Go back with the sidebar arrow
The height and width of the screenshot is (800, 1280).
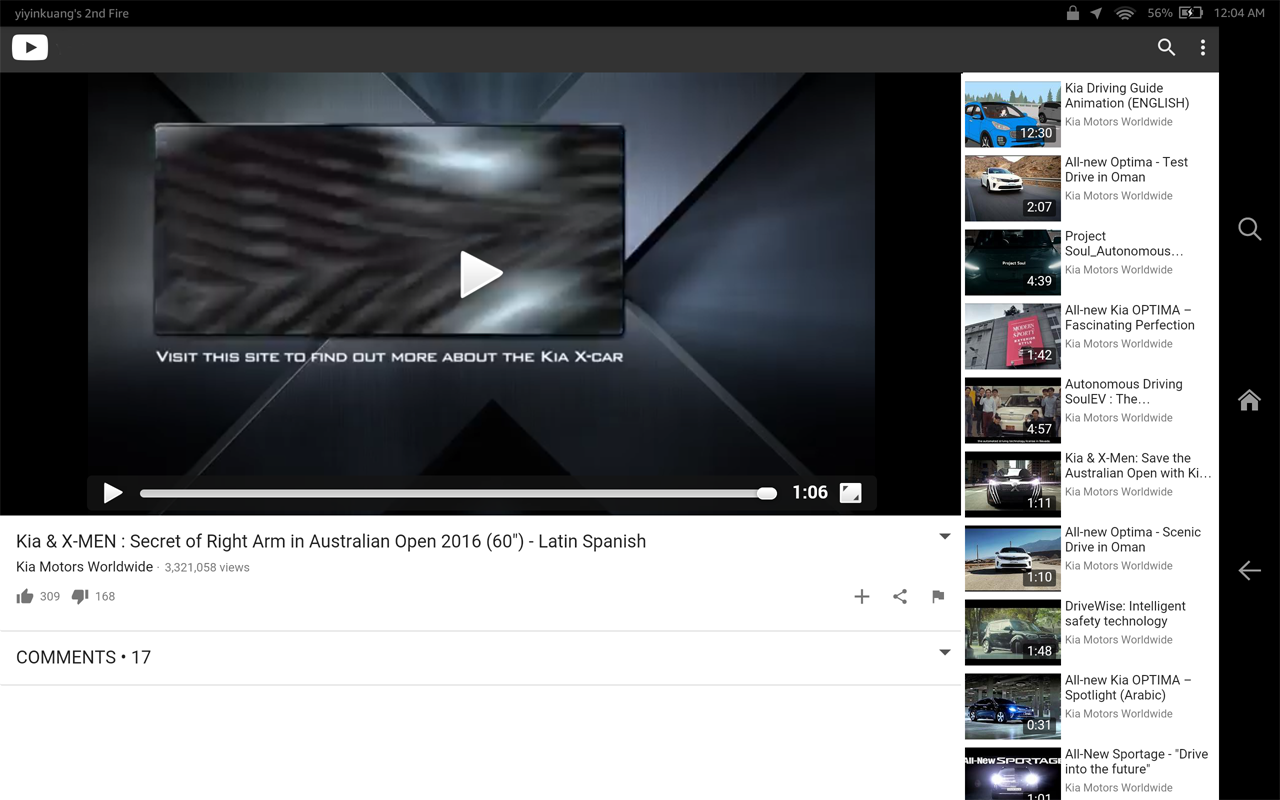click(x=1249, y=570)
